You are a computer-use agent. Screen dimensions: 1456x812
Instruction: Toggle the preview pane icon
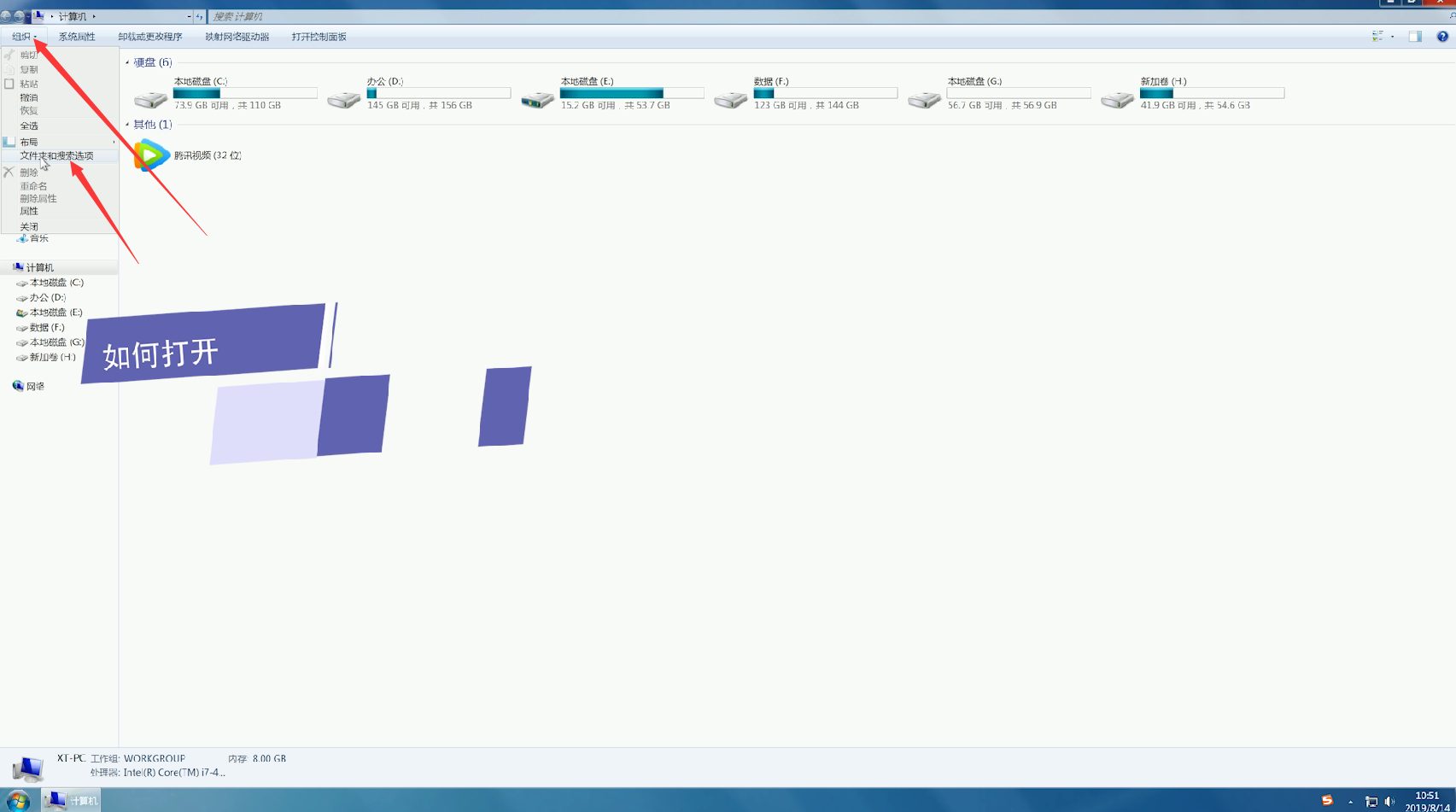[x=1415, y=37]
